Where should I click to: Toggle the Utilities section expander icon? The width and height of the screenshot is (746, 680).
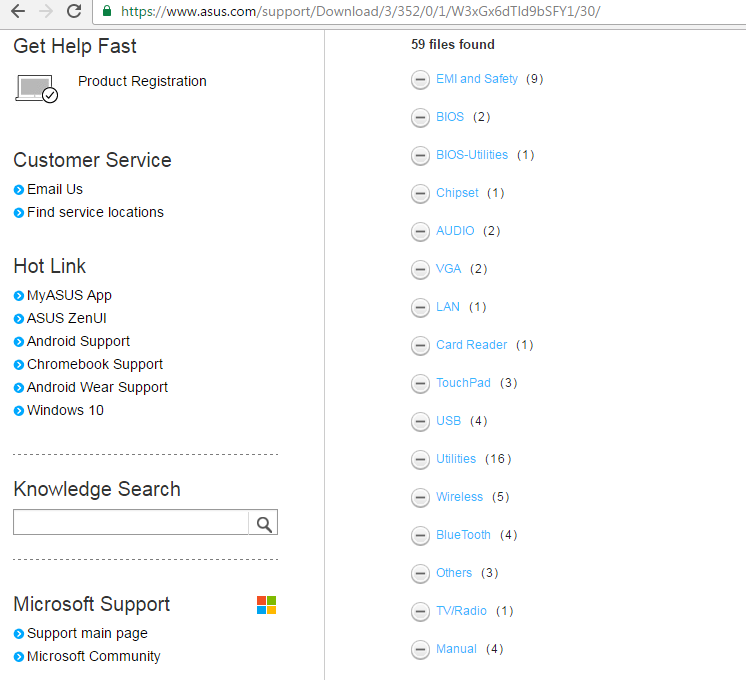pos(421,460)
